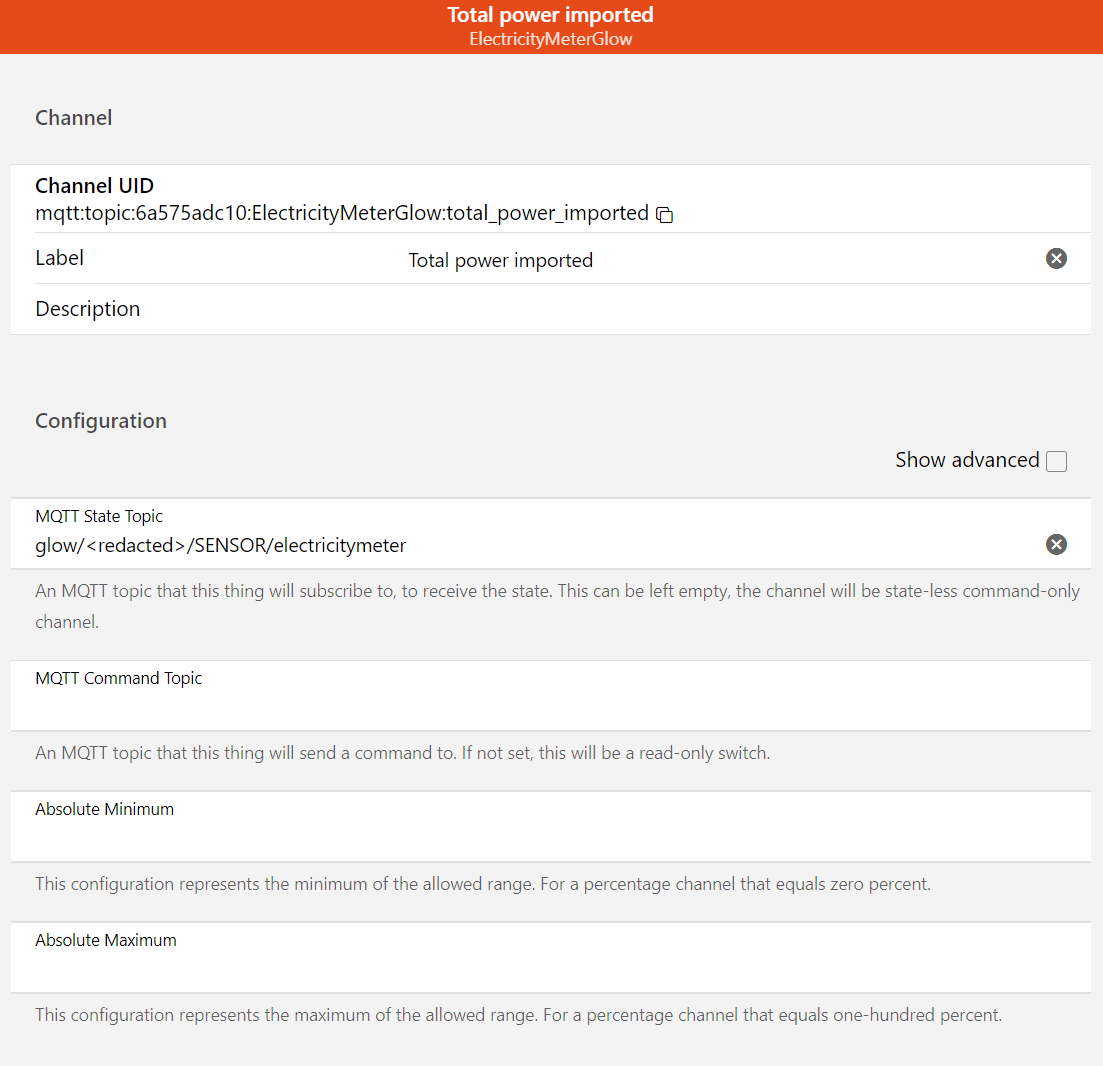The height and width of the screenshot is (1066, 1103).
Task: Clear the Label field with its X icon
Action: [x=1056, y=259]
